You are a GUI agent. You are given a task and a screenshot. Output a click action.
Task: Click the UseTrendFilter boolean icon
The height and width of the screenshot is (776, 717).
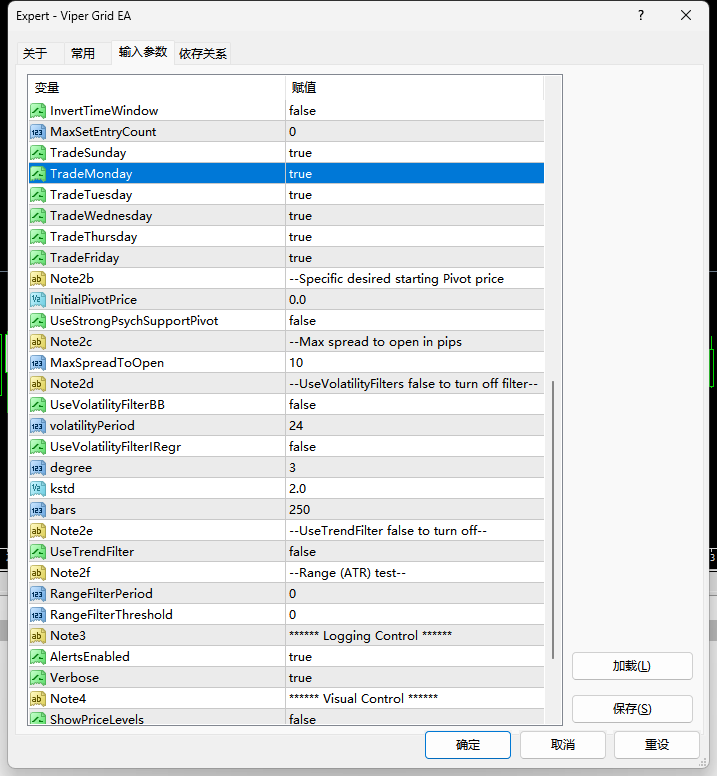38,551
